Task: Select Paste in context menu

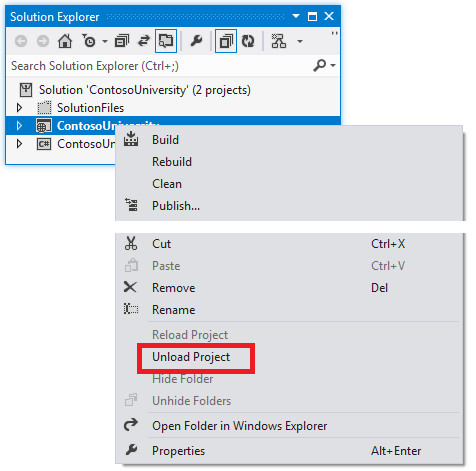Action: coord(166,266)
